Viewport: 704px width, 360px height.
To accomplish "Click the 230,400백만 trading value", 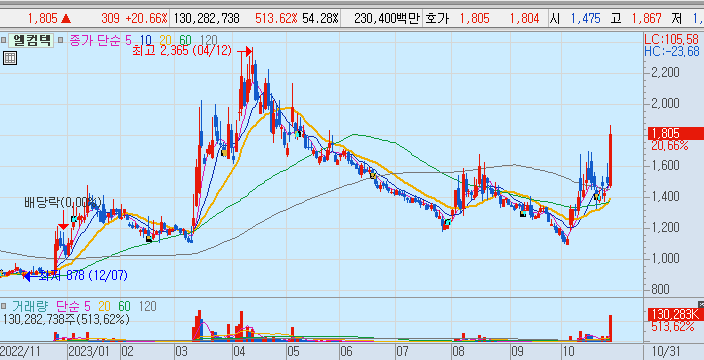I will point(386,18).
